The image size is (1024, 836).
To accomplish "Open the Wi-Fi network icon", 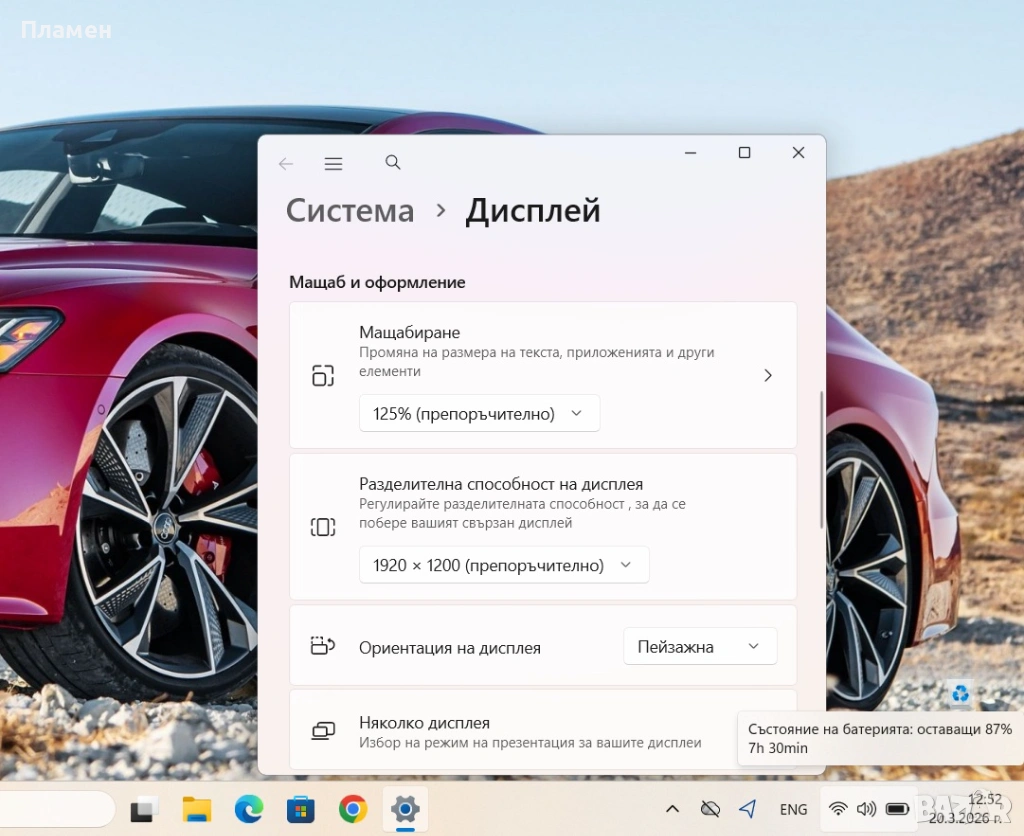I will [x=838, y=809].
